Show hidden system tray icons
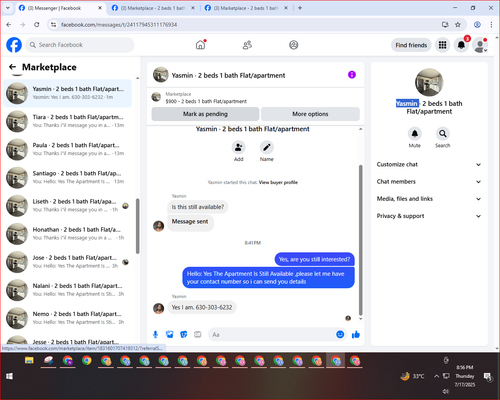Image resolution: width=500 pixels, height=400 pixels. (x=436, y=376)
